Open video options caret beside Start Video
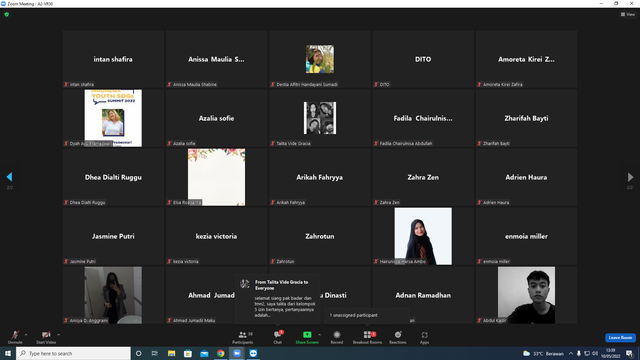Image resolution: width=640 pixels, height=360 pixels. [x=59, y=335]
